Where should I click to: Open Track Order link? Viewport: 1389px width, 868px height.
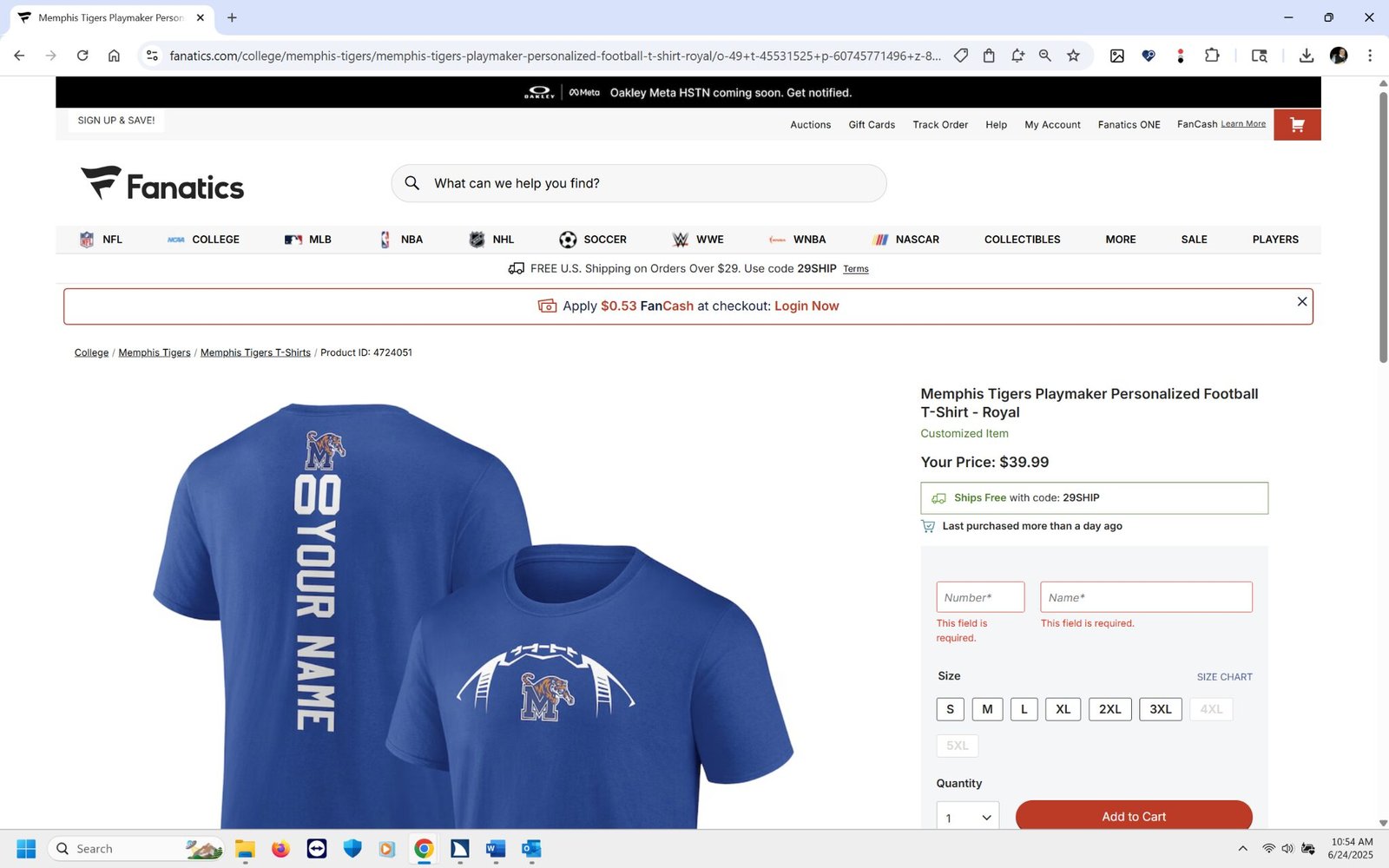[940, 125]
